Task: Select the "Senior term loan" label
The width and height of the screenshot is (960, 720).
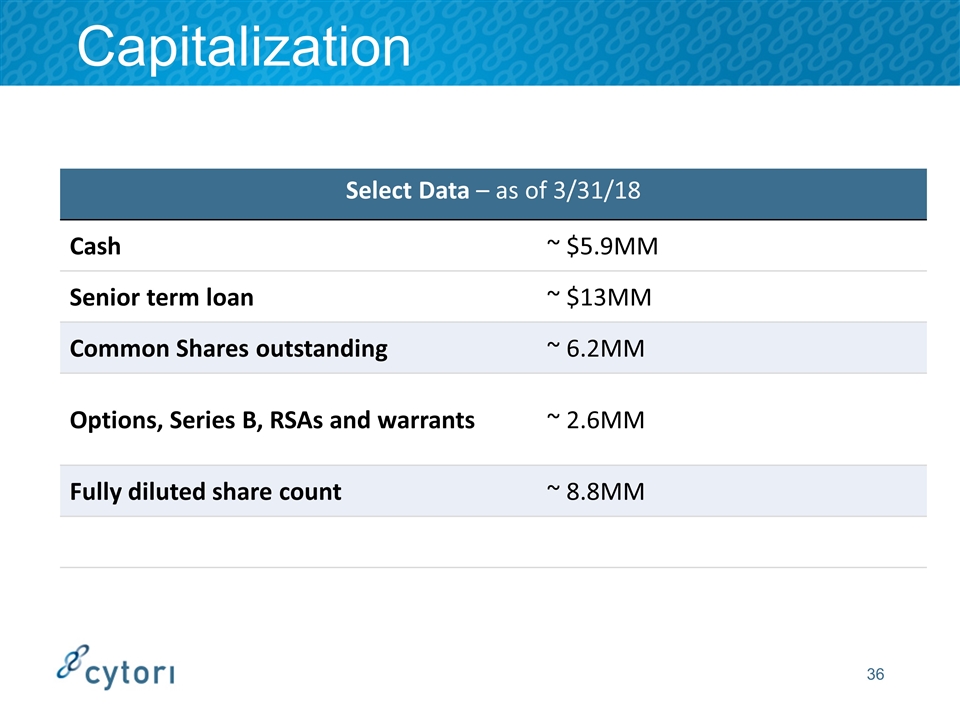Action: coord(161,297)
